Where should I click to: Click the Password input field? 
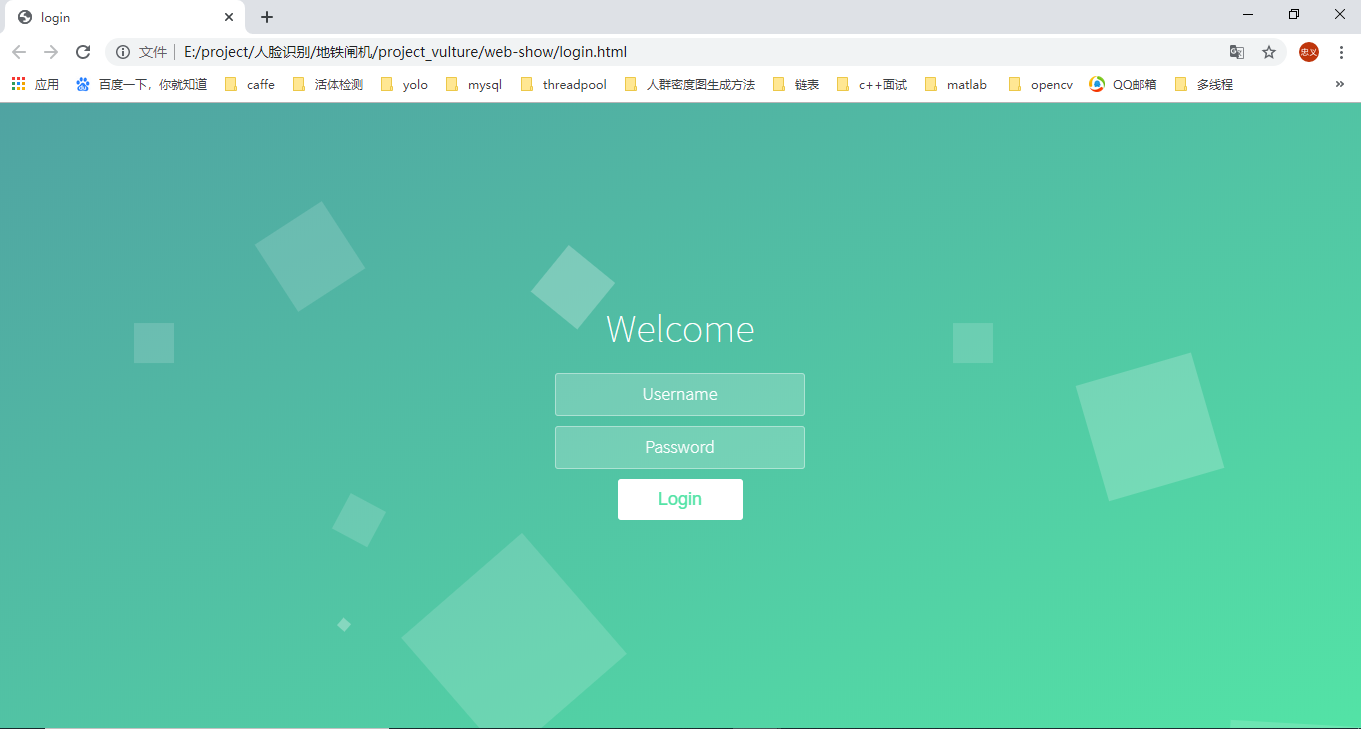680,447
